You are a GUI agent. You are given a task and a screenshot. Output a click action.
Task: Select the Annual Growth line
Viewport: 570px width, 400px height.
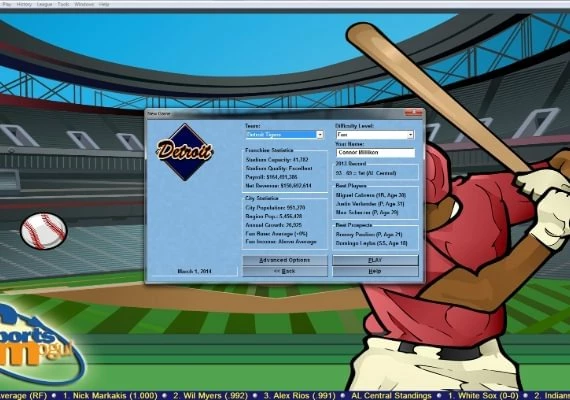pyautogui.click(x=273, y=225)
